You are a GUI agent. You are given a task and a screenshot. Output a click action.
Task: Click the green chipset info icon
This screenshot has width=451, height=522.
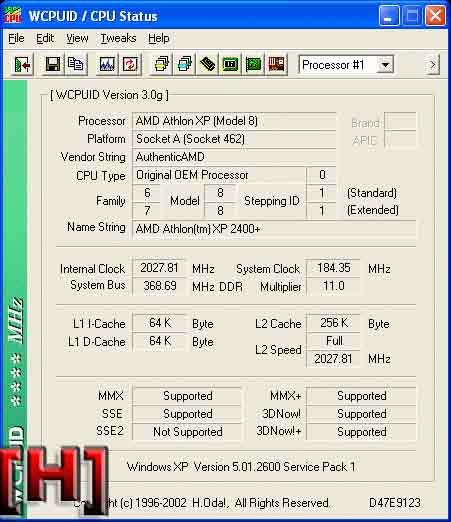click(230, 64)
